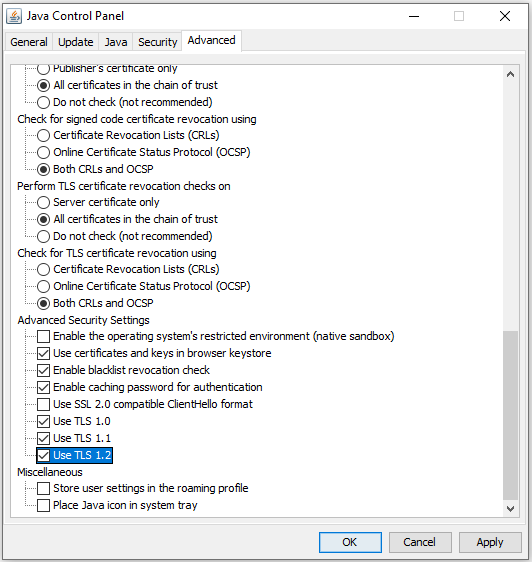
Task: Uncheck the 'Use TLS 1.0' checkbox
Action: tap(43, 421)
